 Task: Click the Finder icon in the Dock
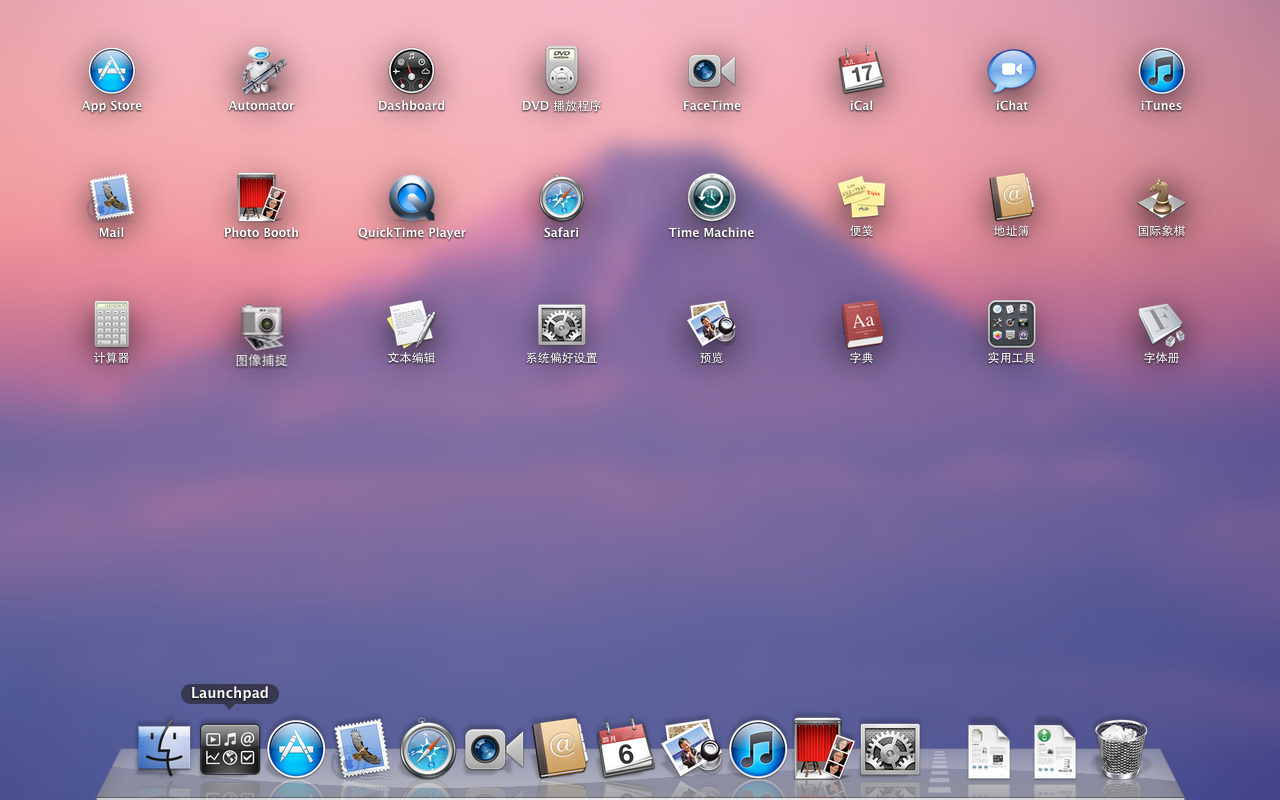[164, 749]
